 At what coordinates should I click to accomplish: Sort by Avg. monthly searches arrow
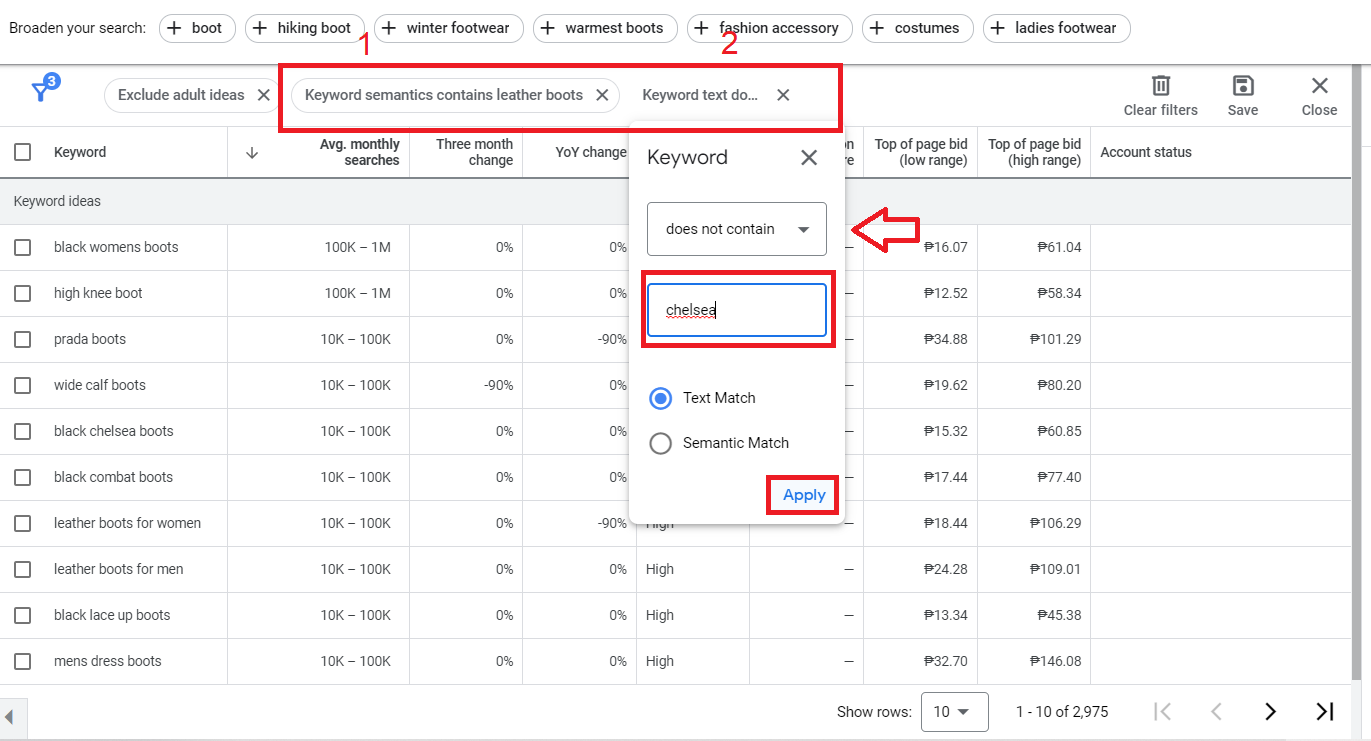click(252, 153)
